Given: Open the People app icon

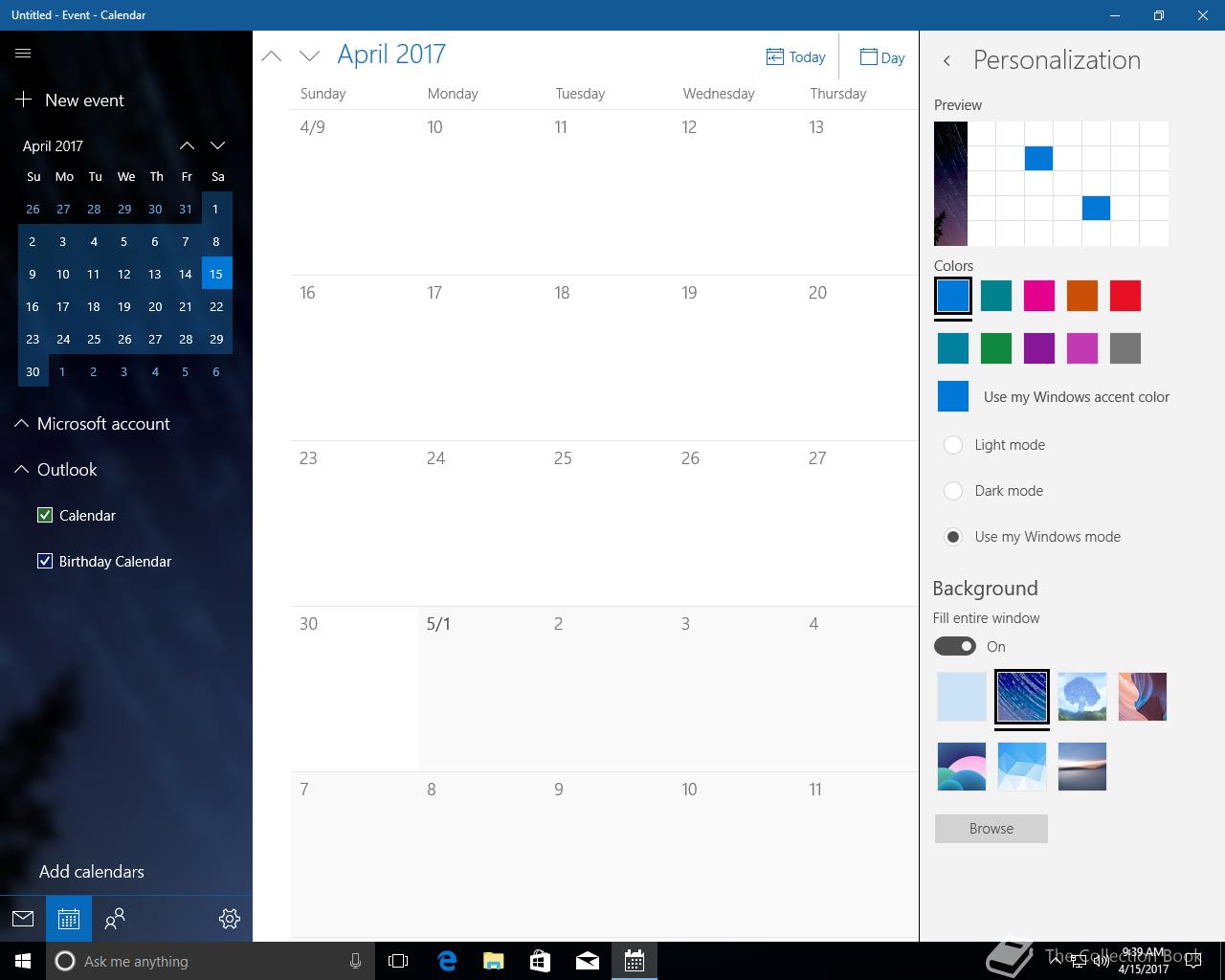Looking at the screenshot, I should [115, 919].
